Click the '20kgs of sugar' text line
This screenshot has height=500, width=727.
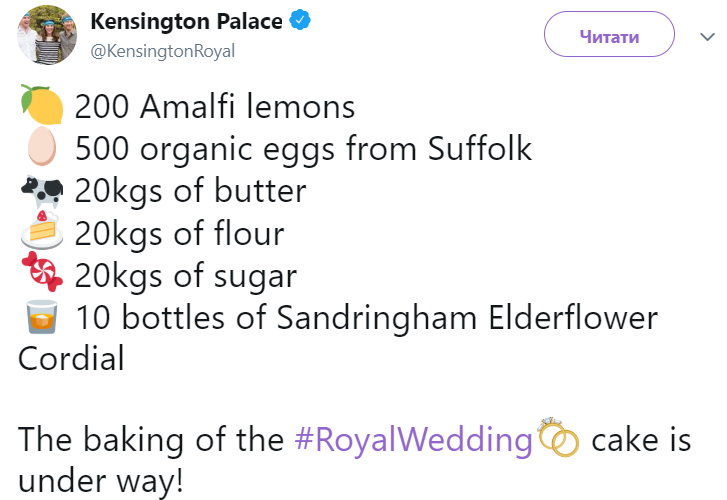[186, 276]
